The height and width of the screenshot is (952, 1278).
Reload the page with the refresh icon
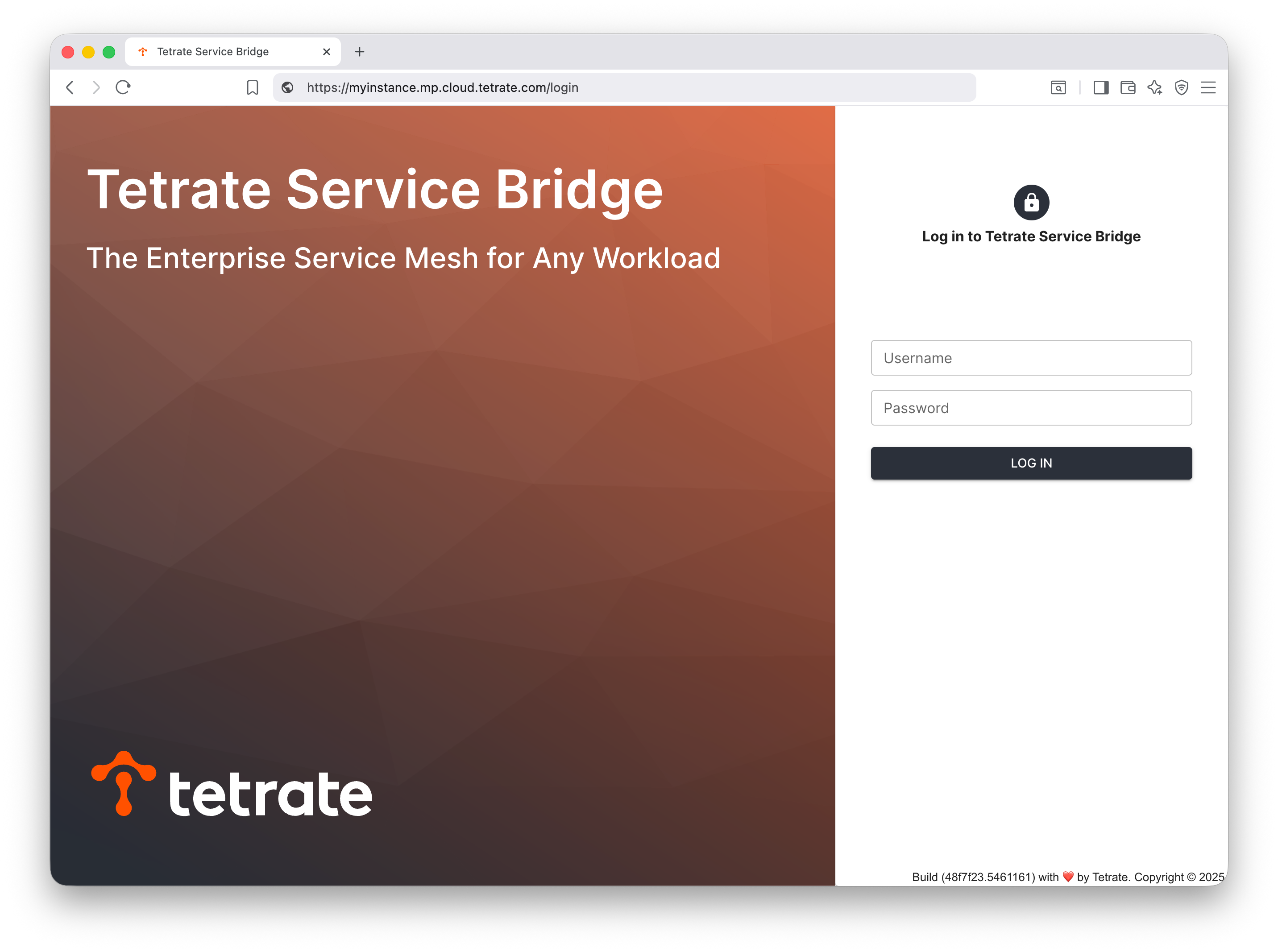coord(123,87)
